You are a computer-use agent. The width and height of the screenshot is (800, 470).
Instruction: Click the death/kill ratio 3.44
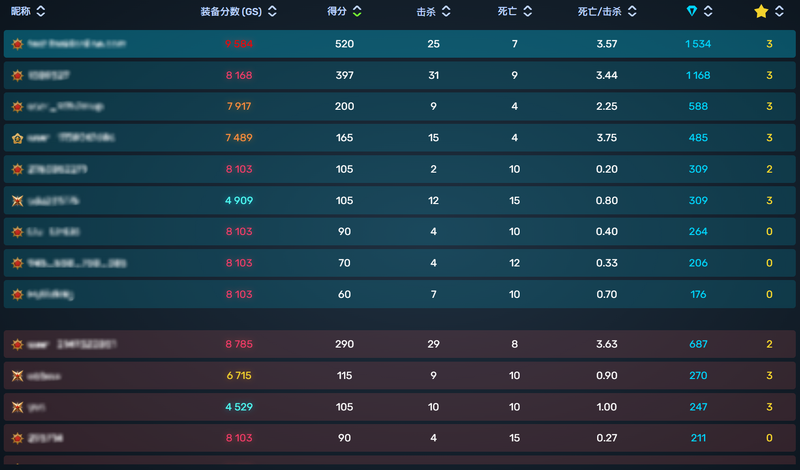(607, 76)
